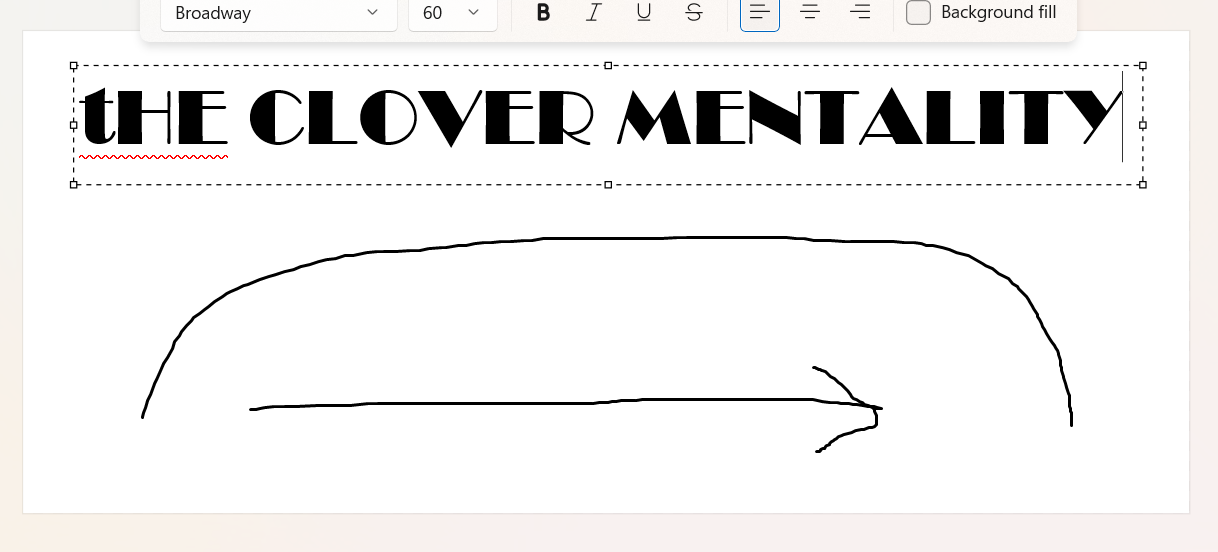The height and width of the screenshot is (552, 1218).
Task: Align text to the left
Action: [760, 13]
